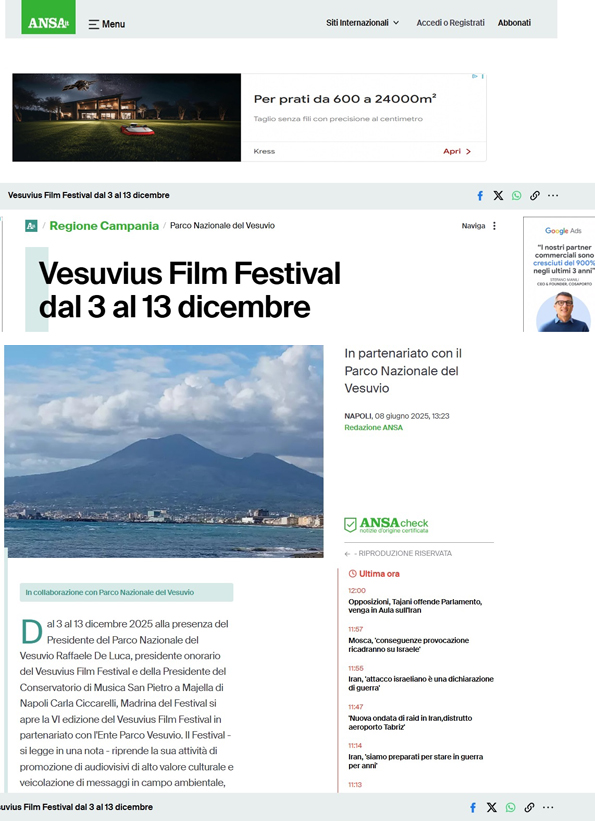Open more share options in top bar

553,196
